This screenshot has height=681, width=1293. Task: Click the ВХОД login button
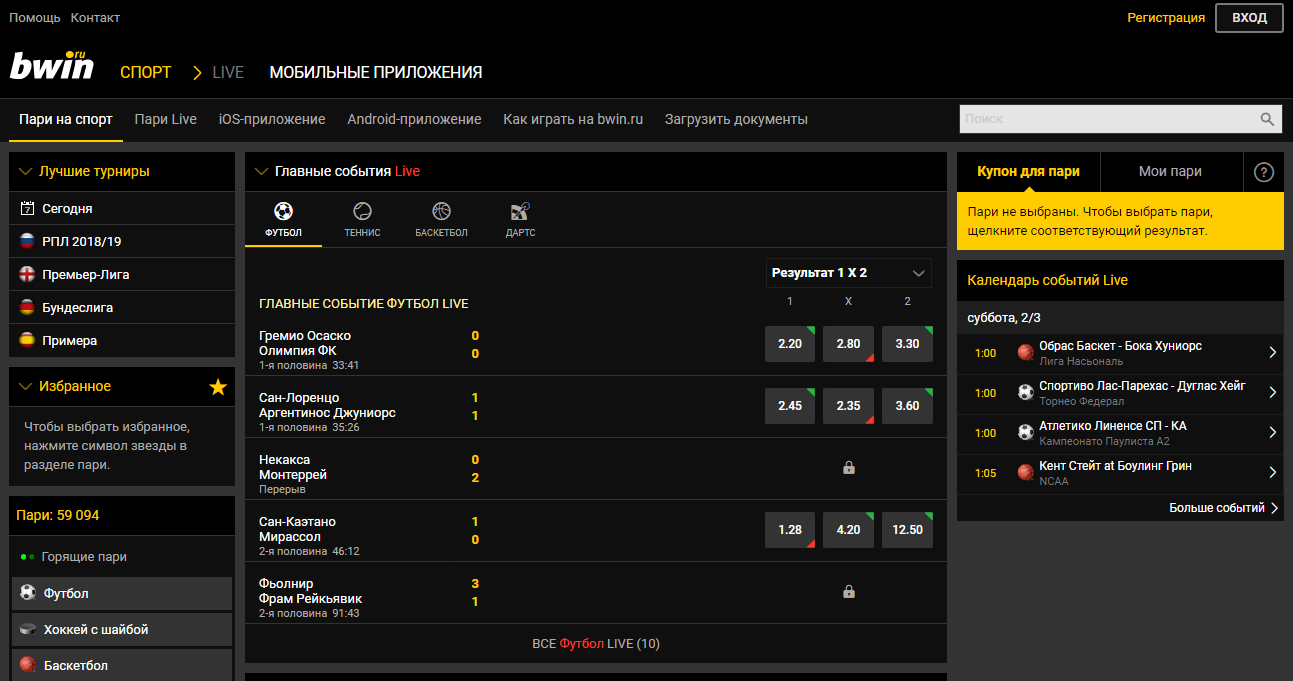click(x=1249, y=18)
